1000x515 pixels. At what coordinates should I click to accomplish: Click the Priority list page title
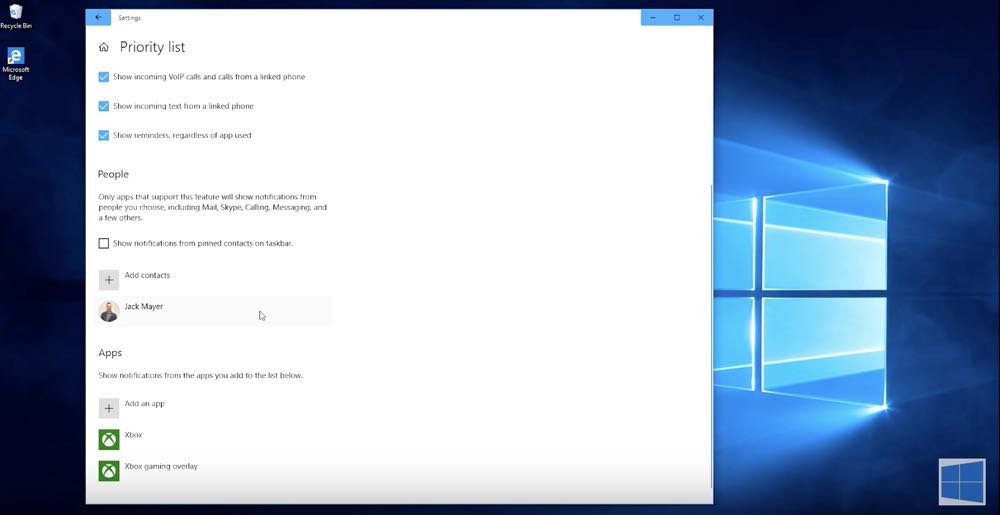point(152,47)
